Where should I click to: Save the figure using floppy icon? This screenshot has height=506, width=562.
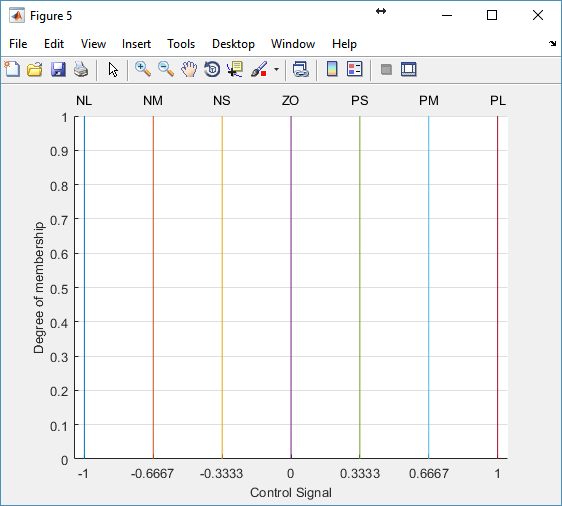[x=58, y=69]
